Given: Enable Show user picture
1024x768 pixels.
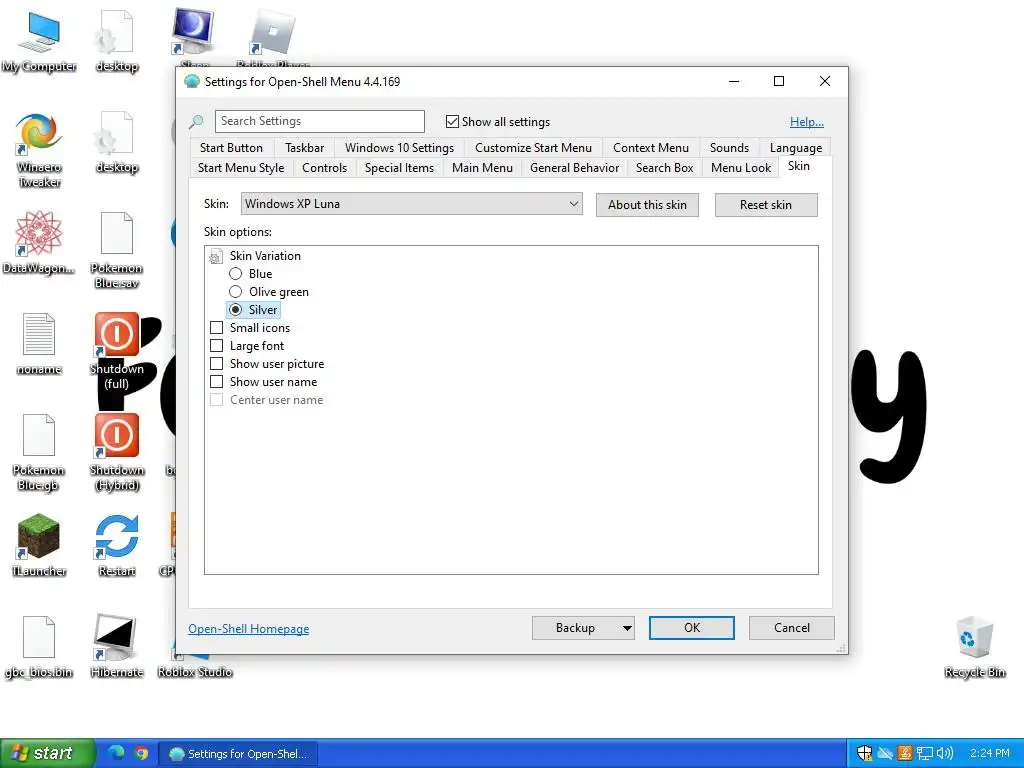Looking at the screenshot, I should (216, 364).
